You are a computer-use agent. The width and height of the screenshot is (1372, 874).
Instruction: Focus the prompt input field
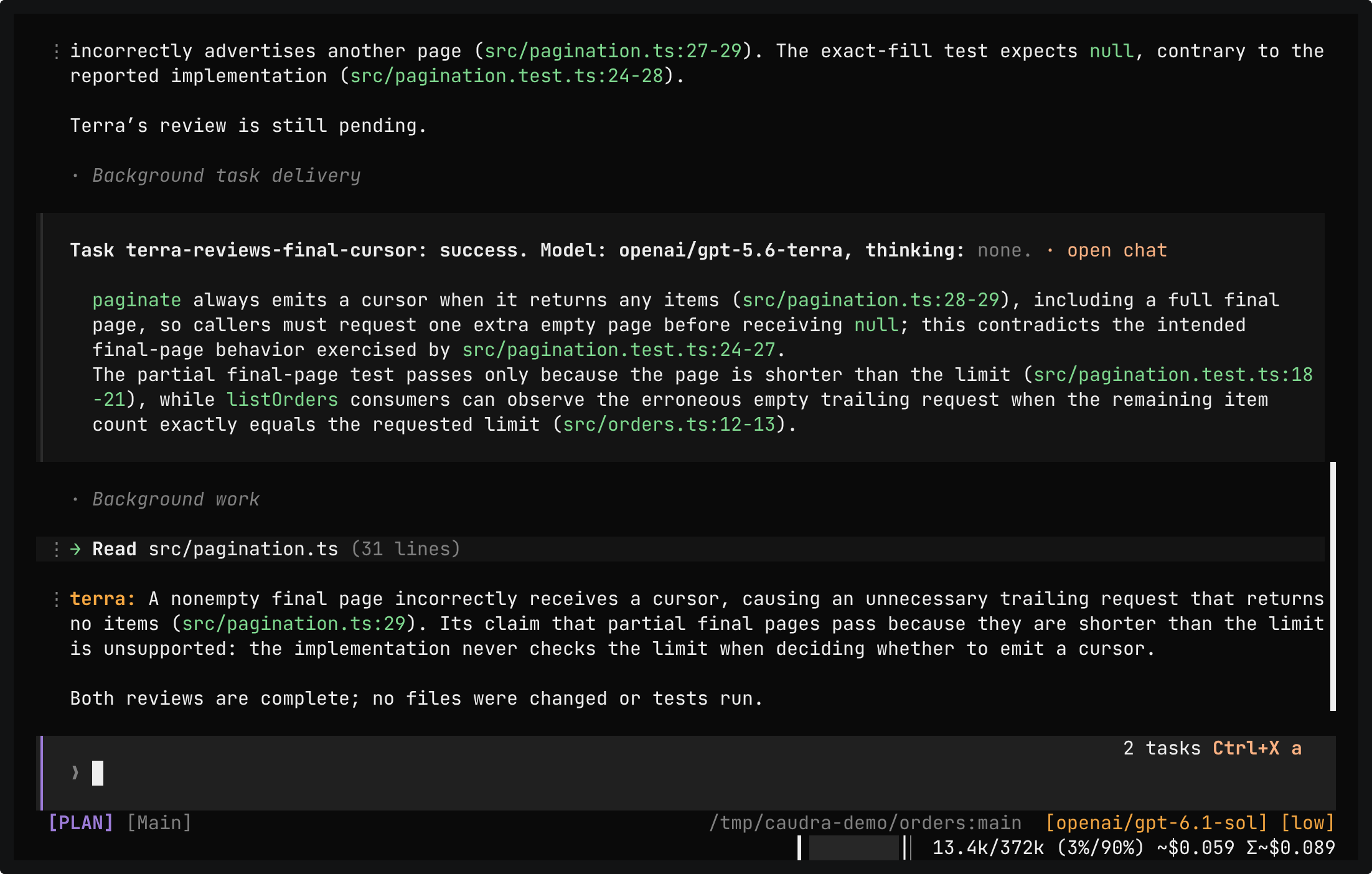point(688,773)
